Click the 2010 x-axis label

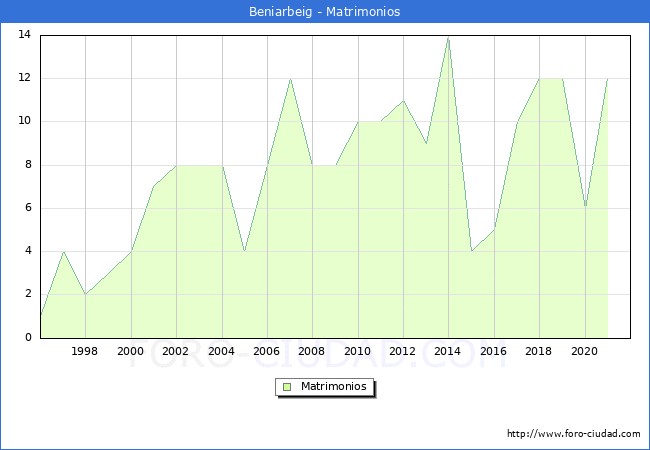[x=357, y=351]
